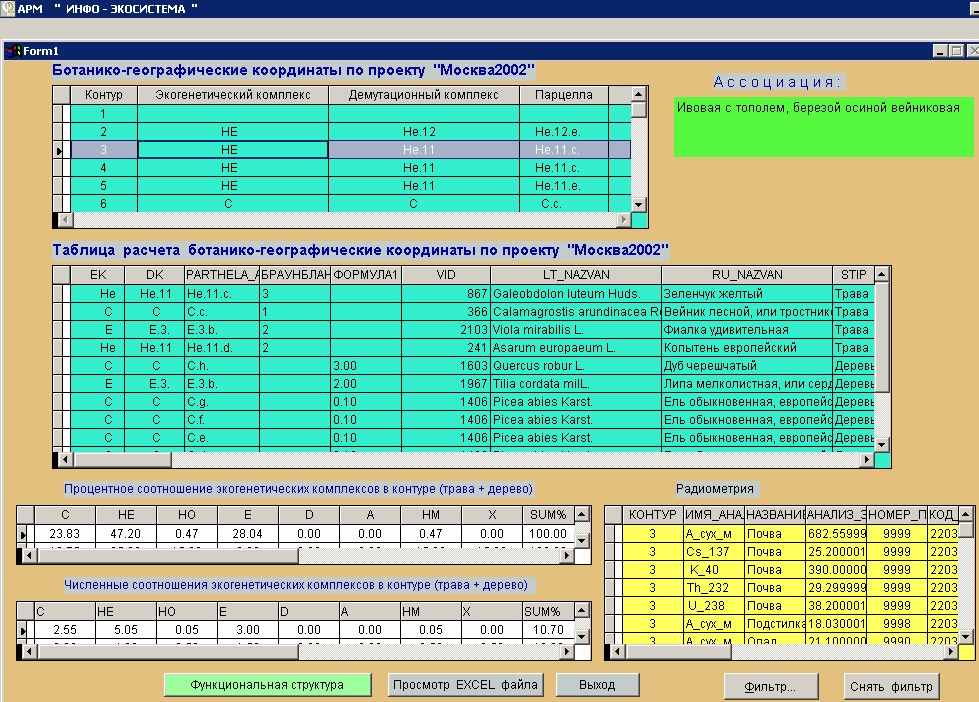Click Form1 window icon
The image size is (979, 702).
coord(14,51)
